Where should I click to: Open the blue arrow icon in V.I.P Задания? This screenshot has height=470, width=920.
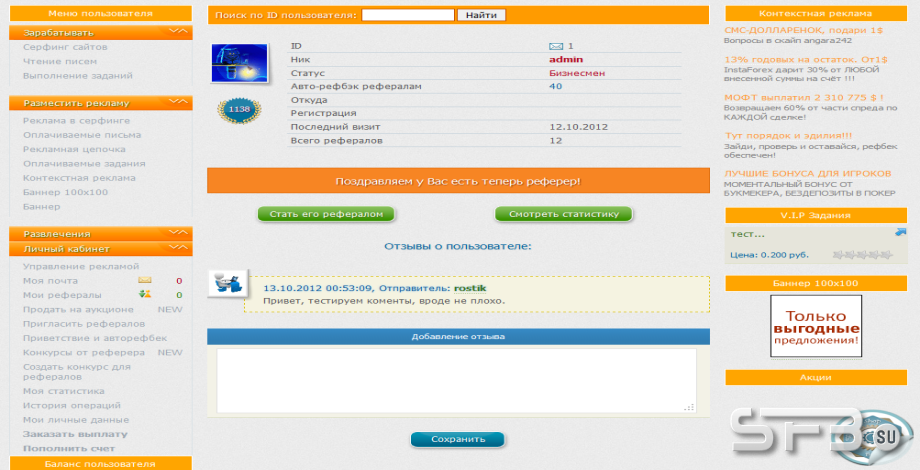(901, 232)
